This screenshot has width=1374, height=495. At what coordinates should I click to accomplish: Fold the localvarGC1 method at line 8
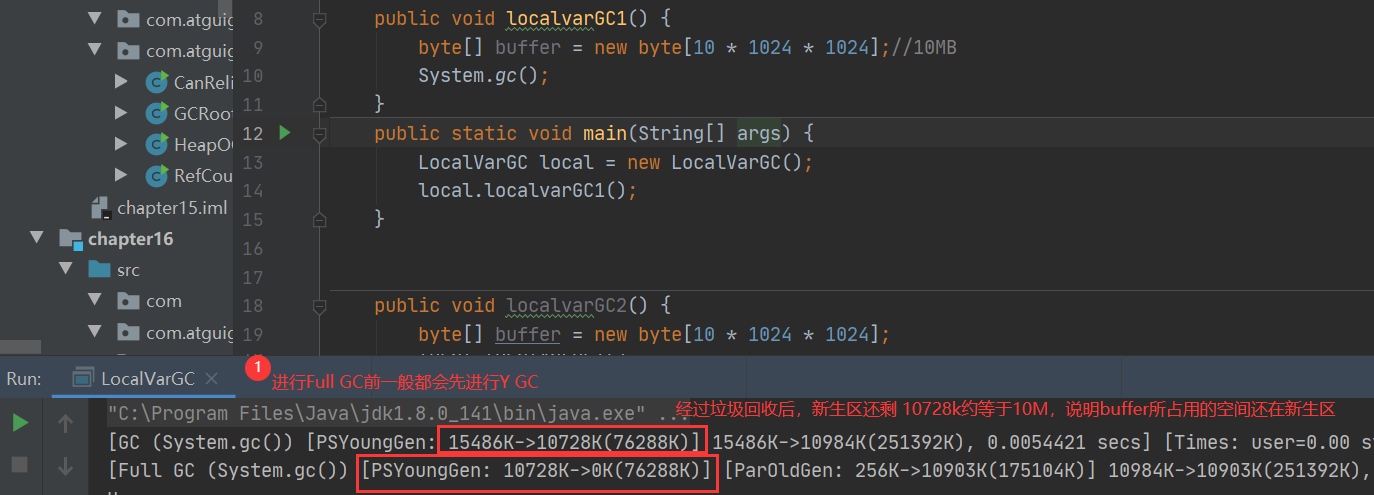[320, 19]
